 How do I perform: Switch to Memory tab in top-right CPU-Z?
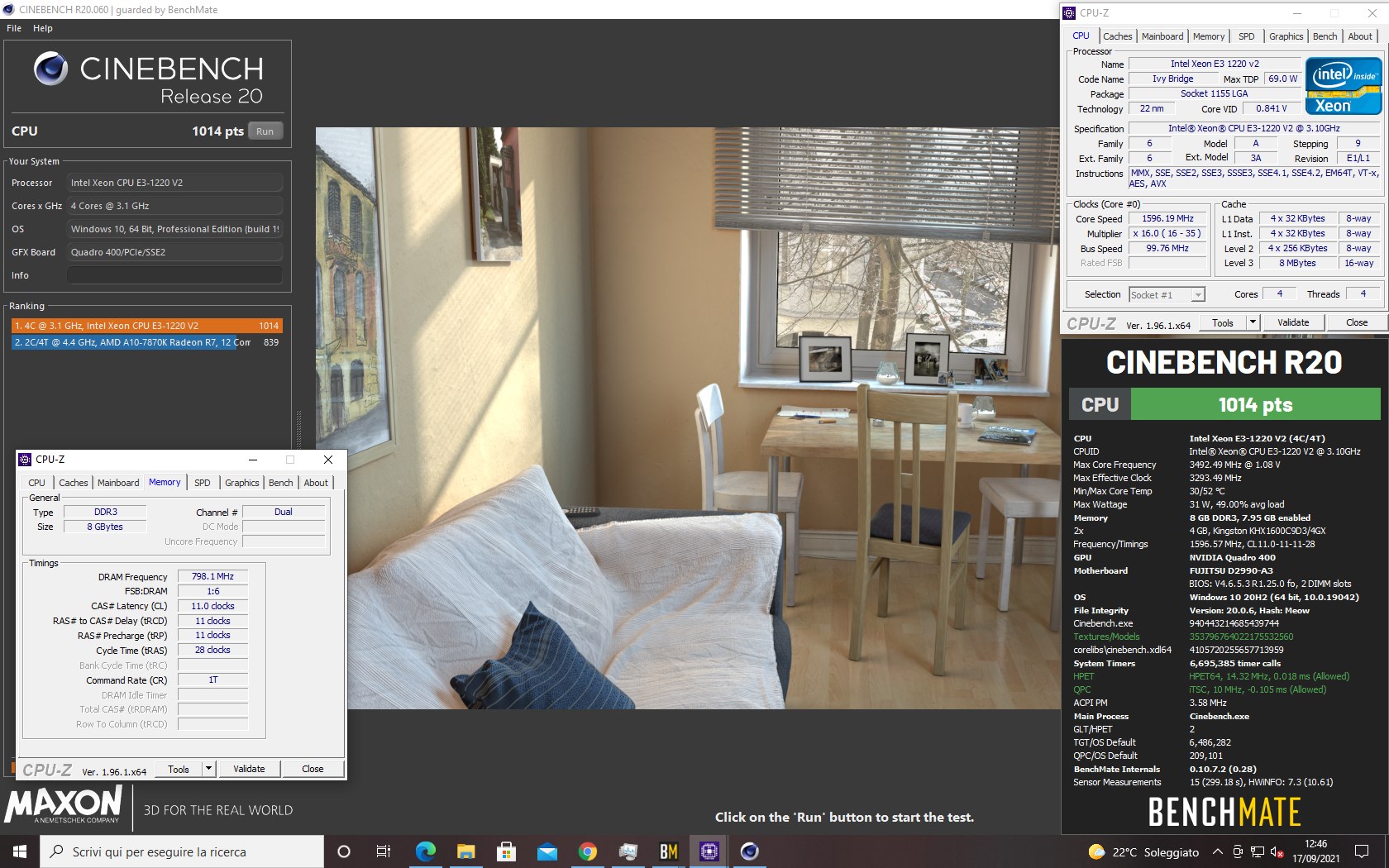(1209, 36)
